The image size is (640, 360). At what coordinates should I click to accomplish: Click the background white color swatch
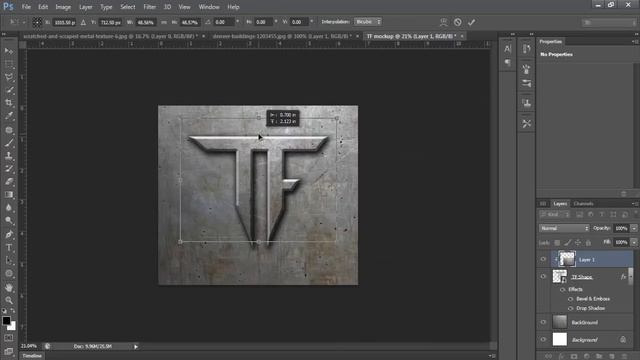point(12,326)
